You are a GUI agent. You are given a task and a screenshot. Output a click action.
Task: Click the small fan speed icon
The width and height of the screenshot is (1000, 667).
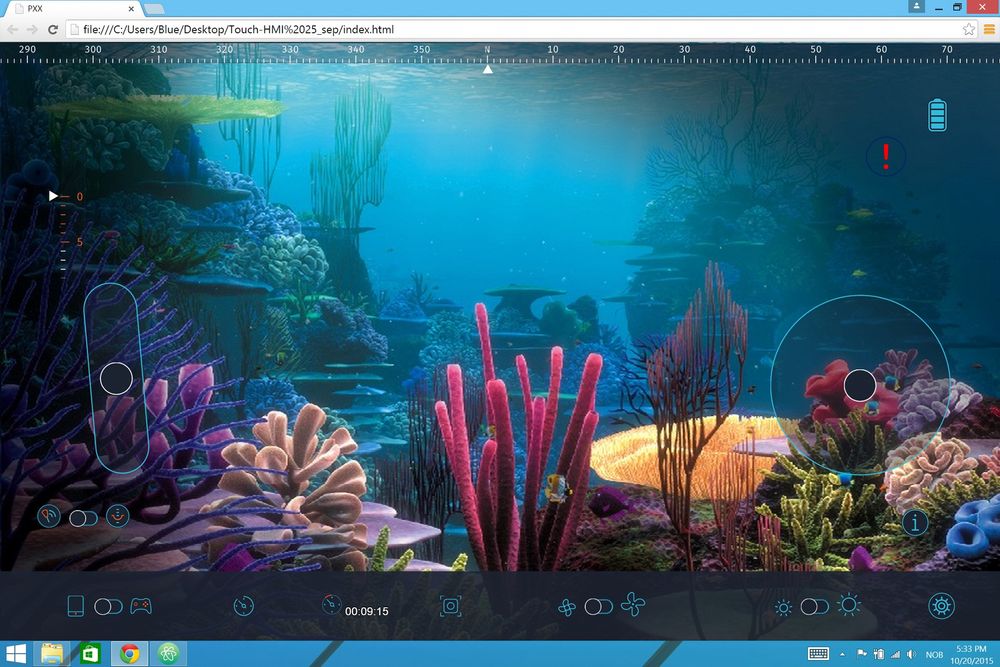tap(567, 607)
